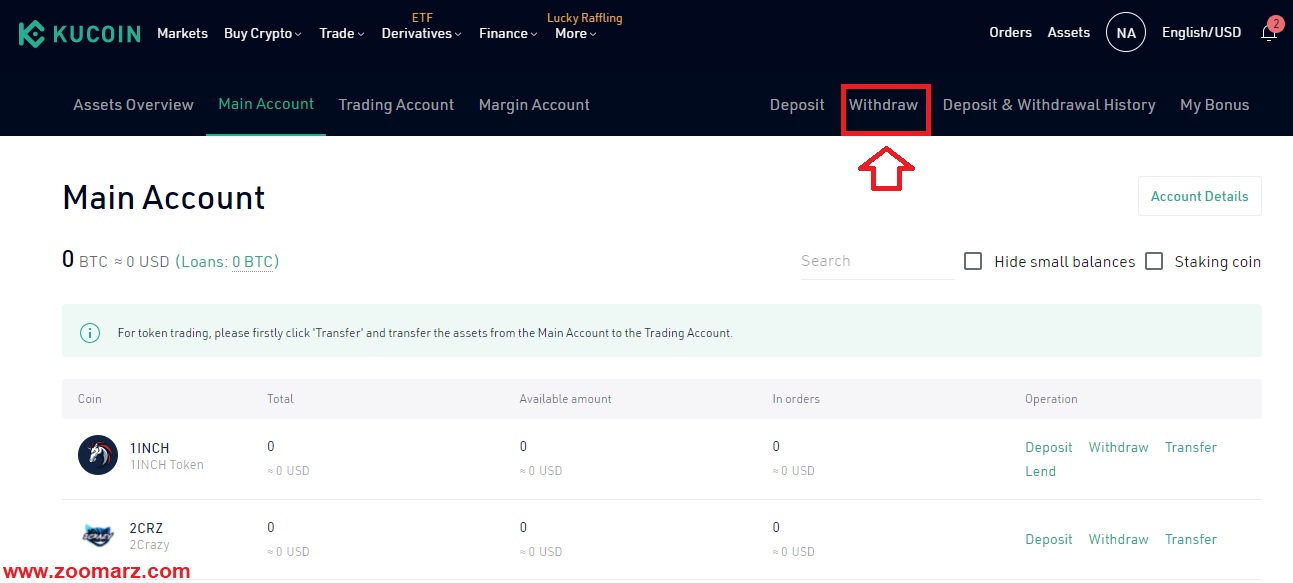Viewport: 1293px width, 583px height.
Task: Open the Trade dropdown menu
Action: (342, 33)
